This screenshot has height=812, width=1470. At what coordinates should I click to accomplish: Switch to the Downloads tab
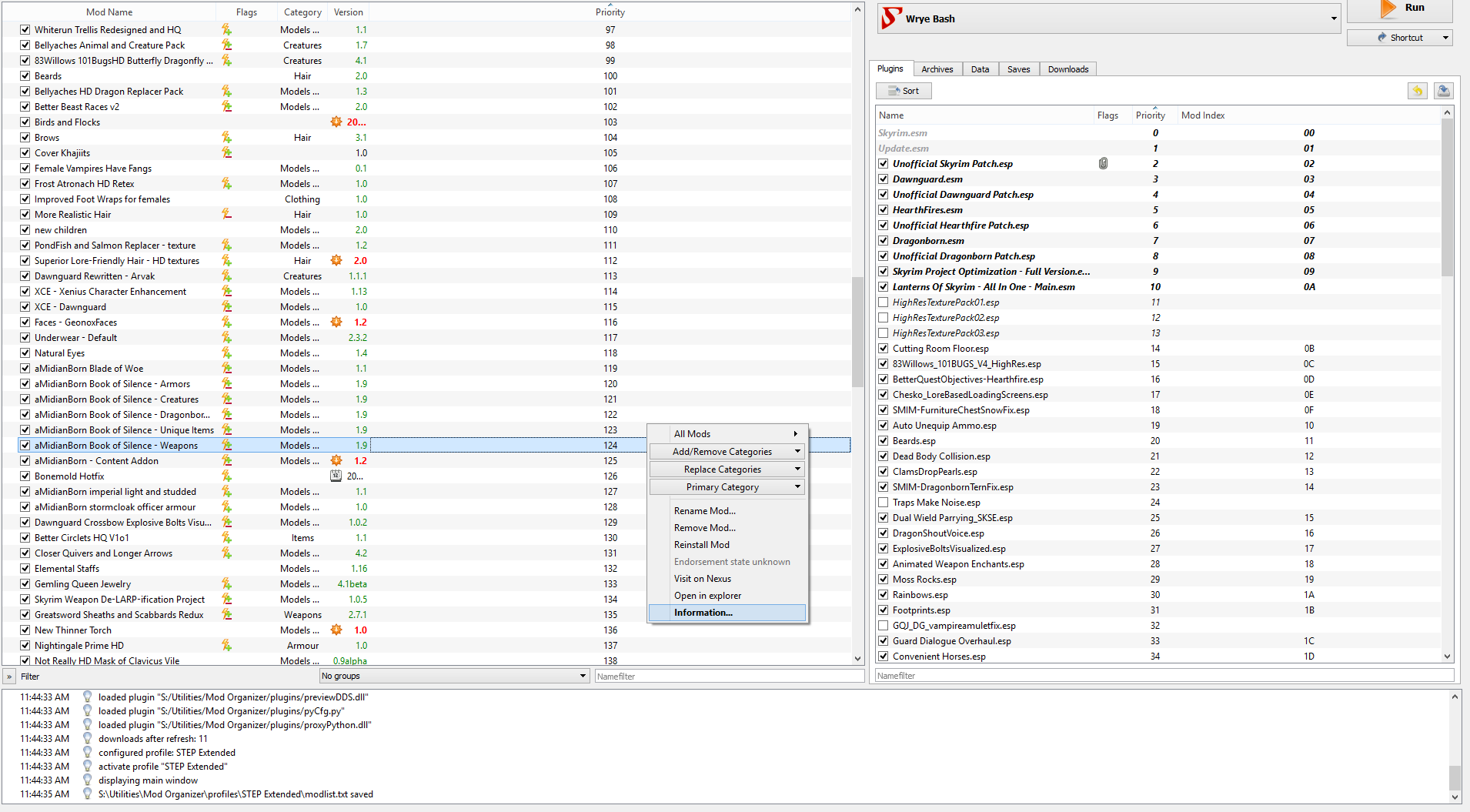click(1067, 69)
